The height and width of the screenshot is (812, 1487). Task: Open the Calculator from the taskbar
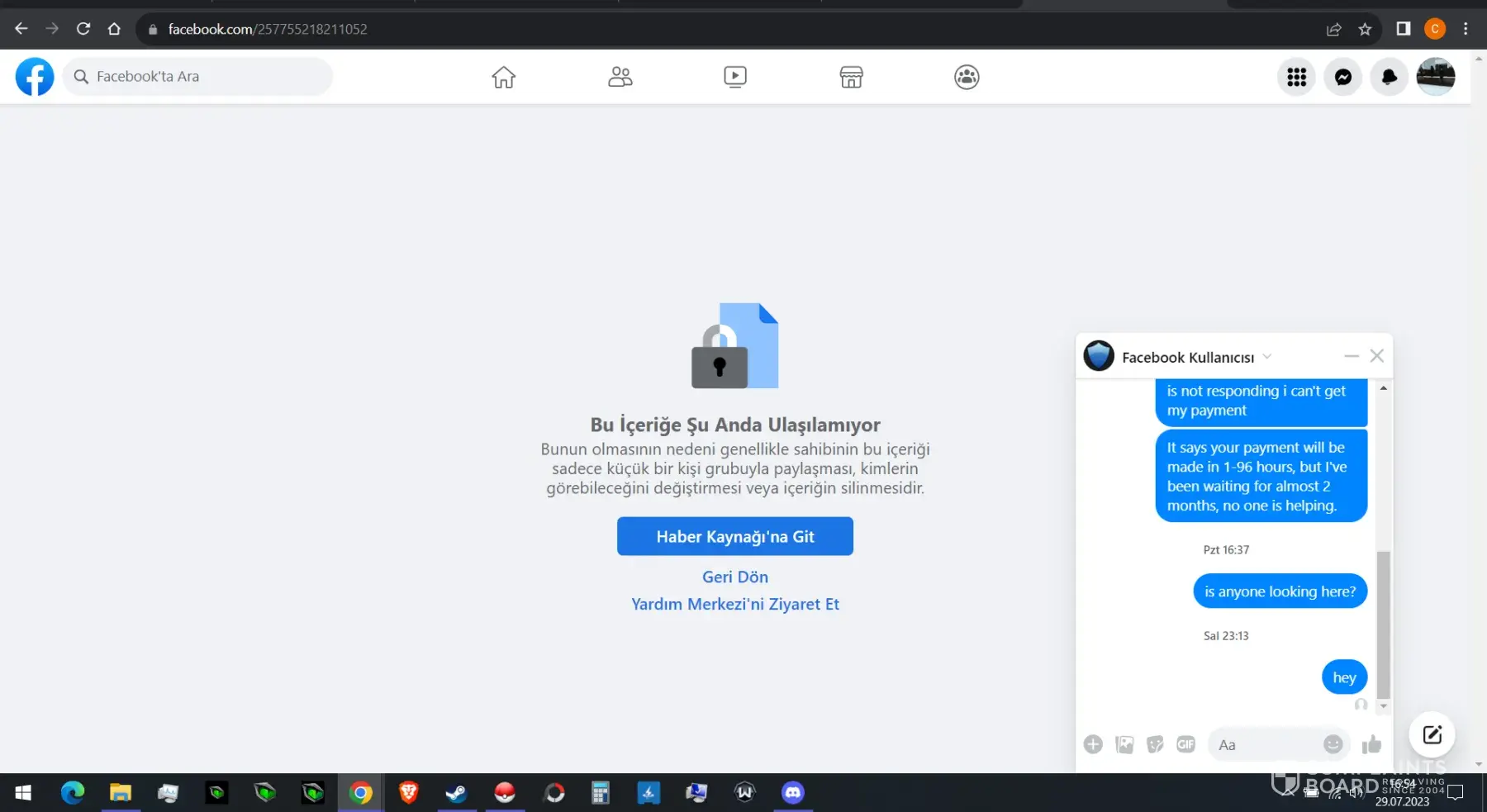tap(601, 793)
